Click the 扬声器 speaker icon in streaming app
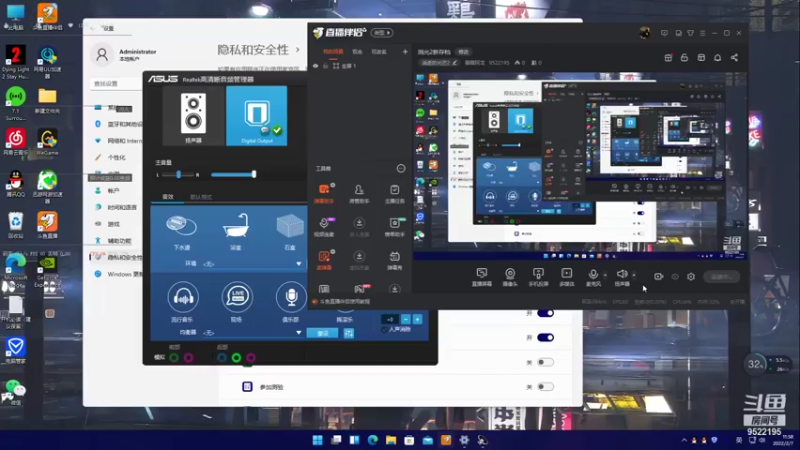 (622, 277)
